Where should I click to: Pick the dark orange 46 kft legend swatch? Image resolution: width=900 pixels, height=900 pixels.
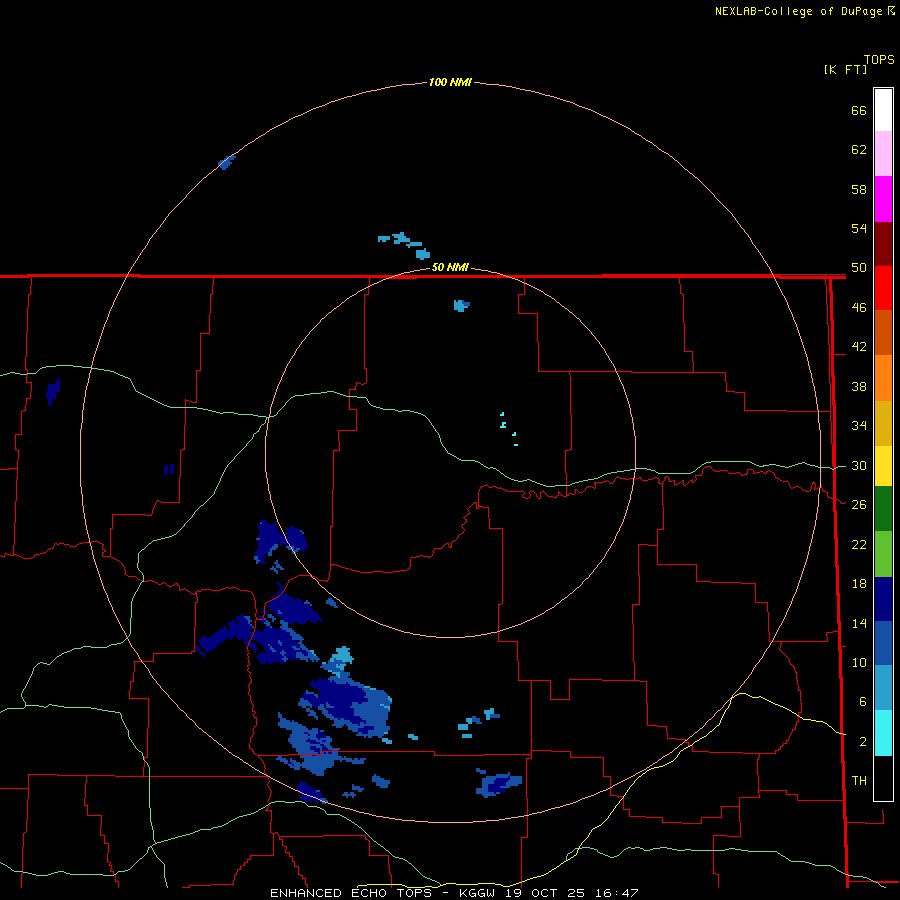[883, 333]
